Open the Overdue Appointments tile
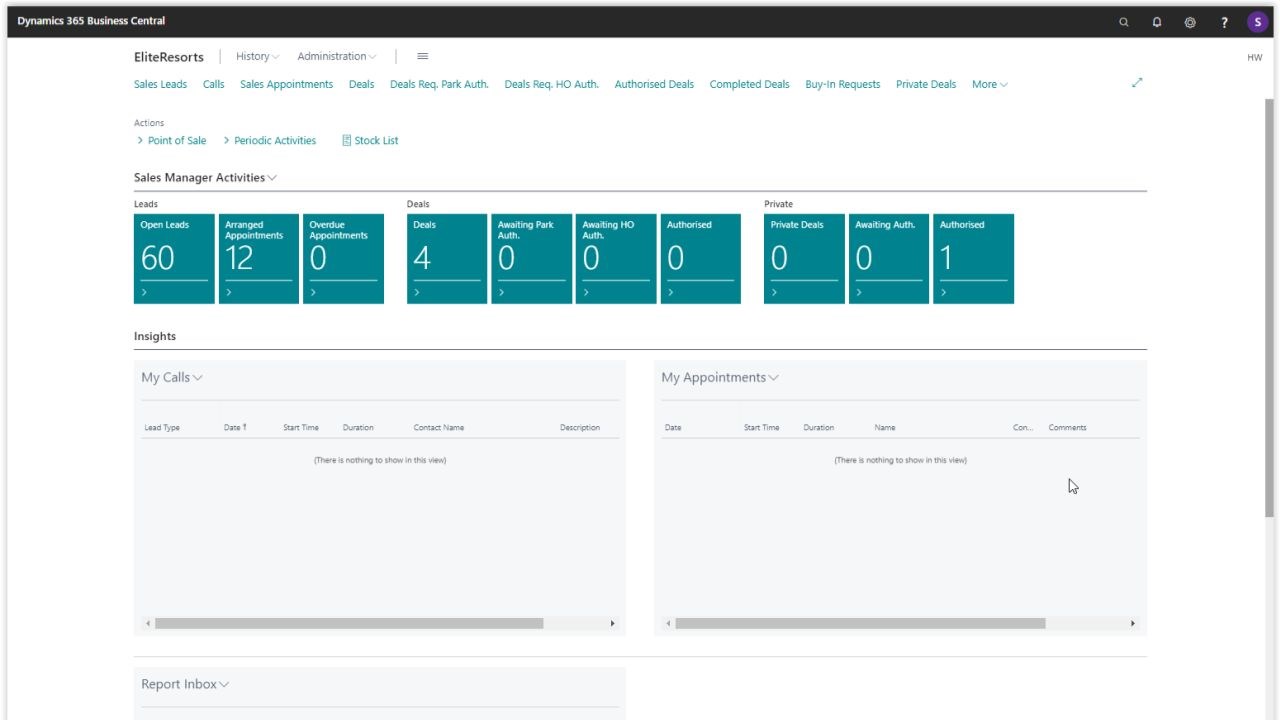The width and height of the screenshot is (1280, 720). pos(343,259)
